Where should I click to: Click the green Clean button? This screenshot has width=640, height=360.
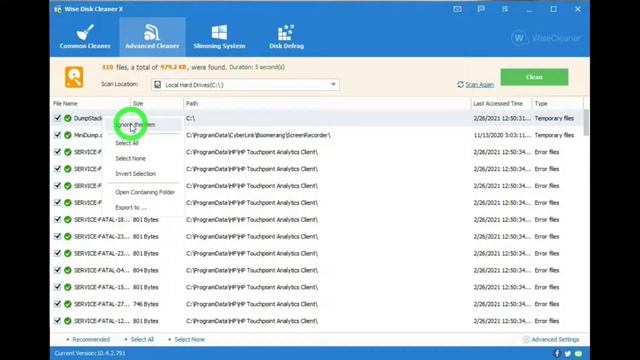pyautogui.click(x=534, y=77)
